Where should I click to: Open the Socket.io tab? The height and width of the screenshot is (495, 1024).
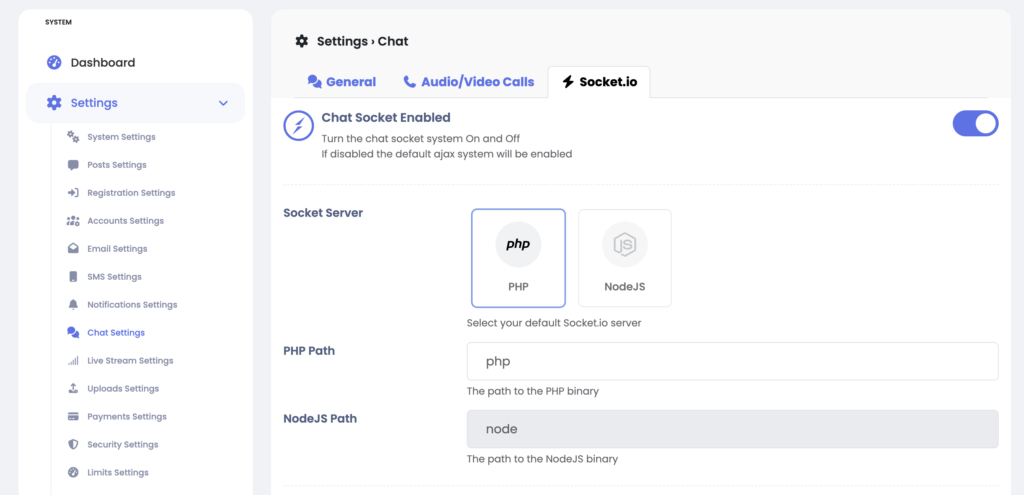[x=599, y=82]
